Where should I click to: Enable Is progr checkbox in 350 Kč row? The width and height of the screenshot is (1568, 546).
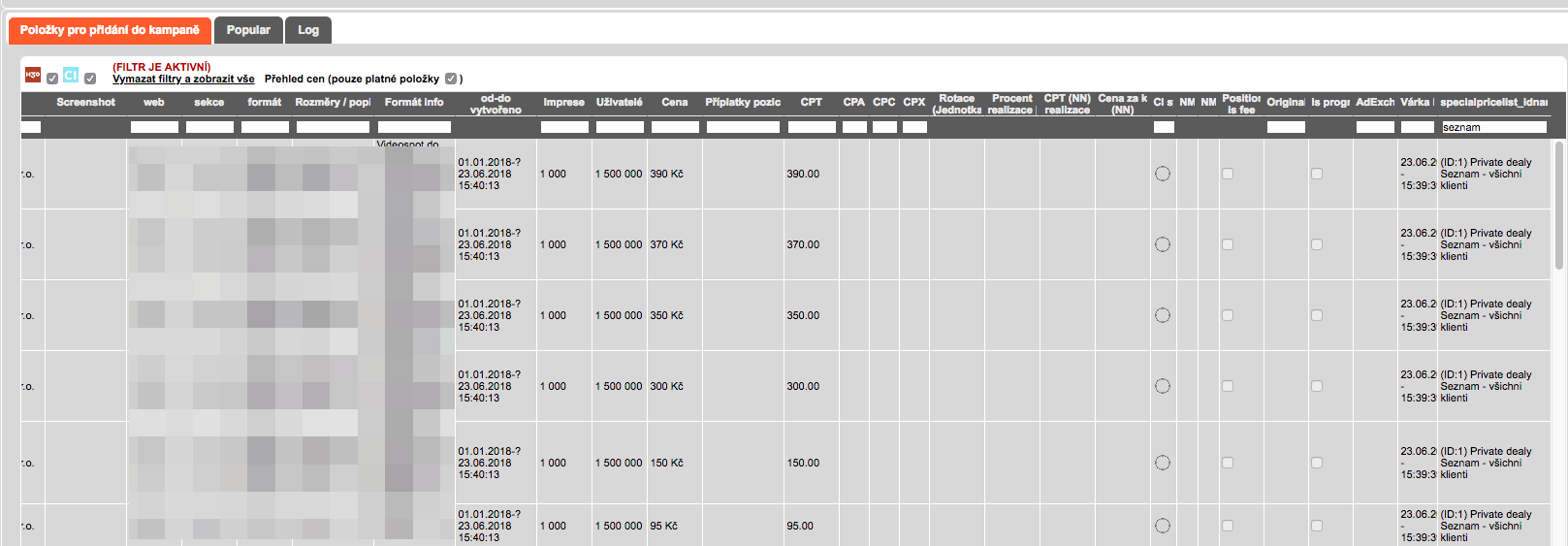1317,315
